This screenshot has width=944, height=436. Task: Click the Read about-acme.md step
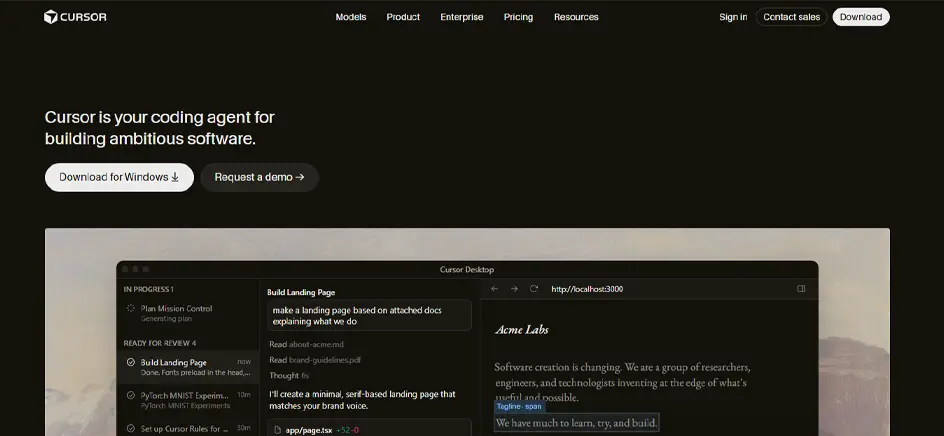pyautogui.click(x=306, y=344)
